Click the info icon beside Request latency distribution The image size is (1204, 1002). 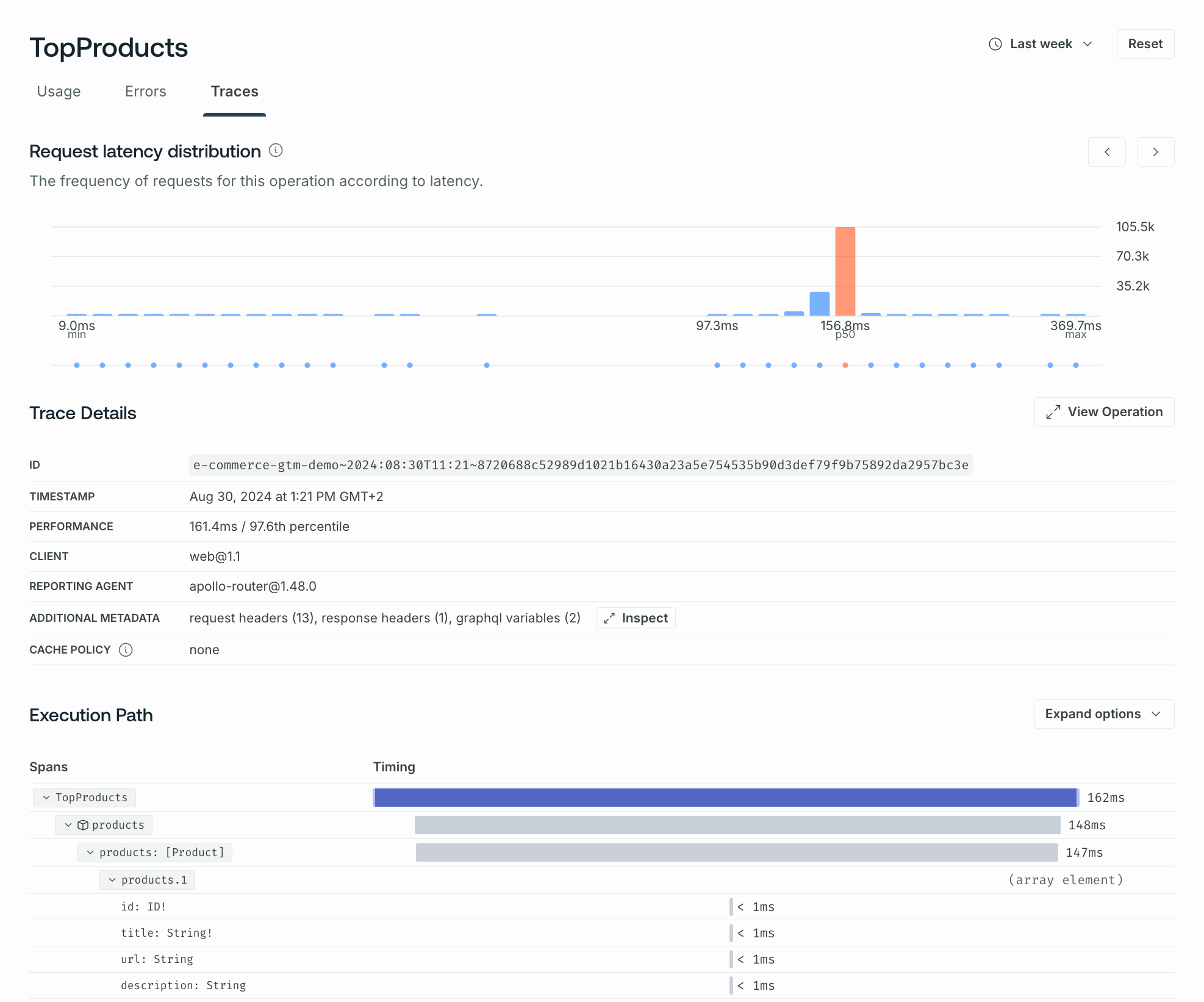click(x=276, y=150)
